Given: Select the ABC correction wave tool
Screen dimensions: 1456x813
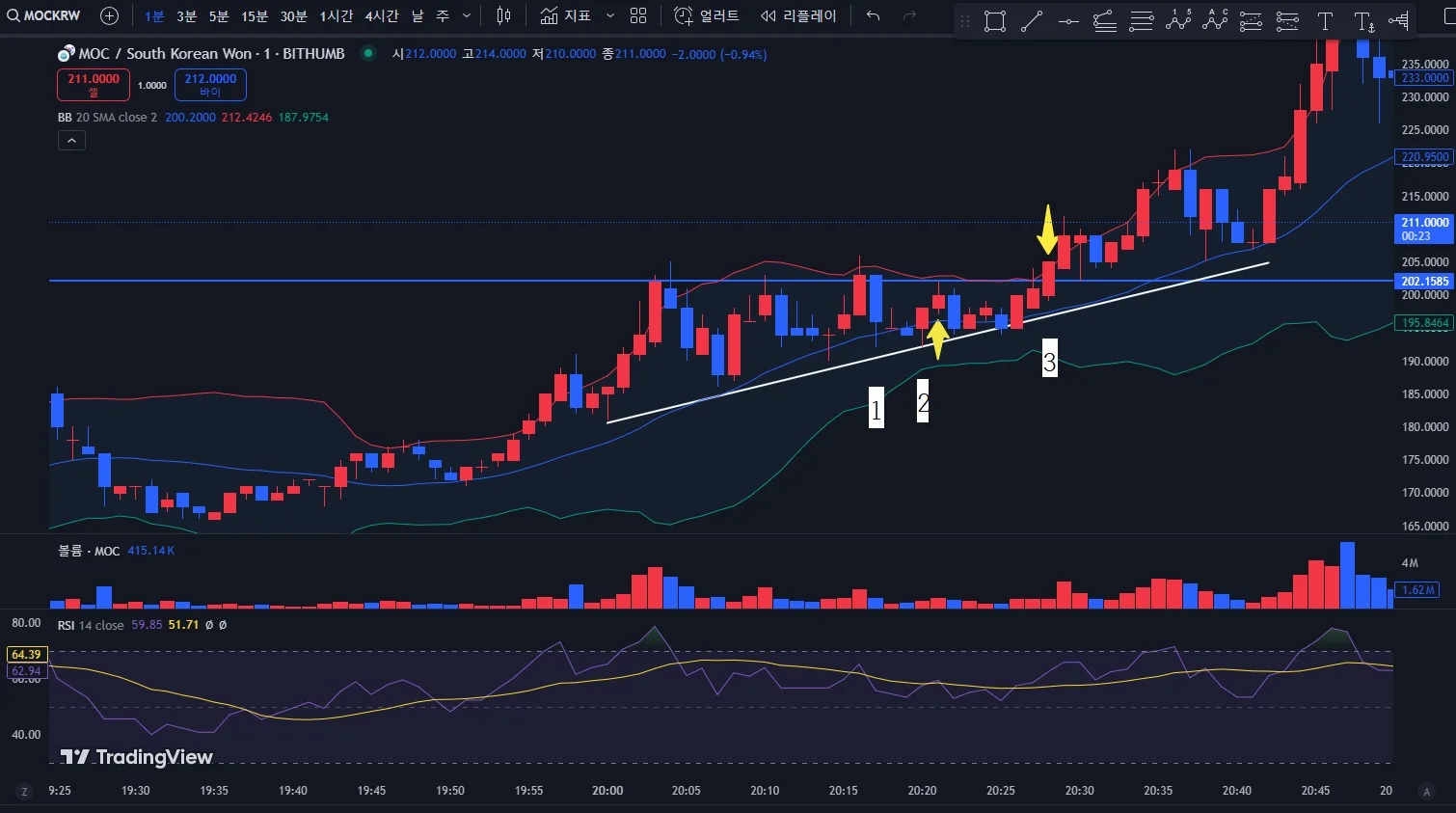Looking at the screenshot, I should (1215, 20).
